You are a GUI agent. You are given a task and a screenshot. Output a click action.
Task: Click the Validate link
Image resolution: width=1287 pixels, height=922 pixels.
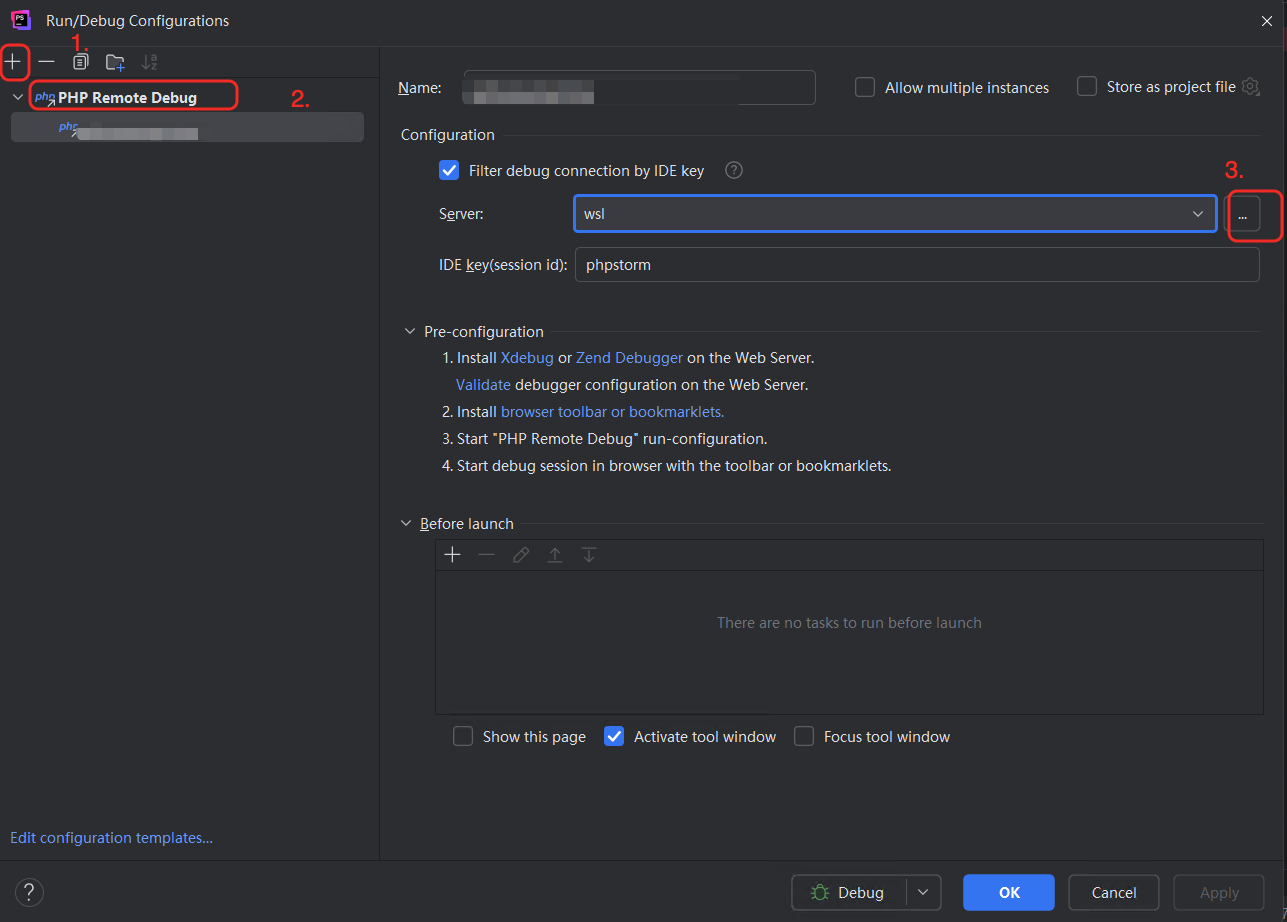pos(483,384)
